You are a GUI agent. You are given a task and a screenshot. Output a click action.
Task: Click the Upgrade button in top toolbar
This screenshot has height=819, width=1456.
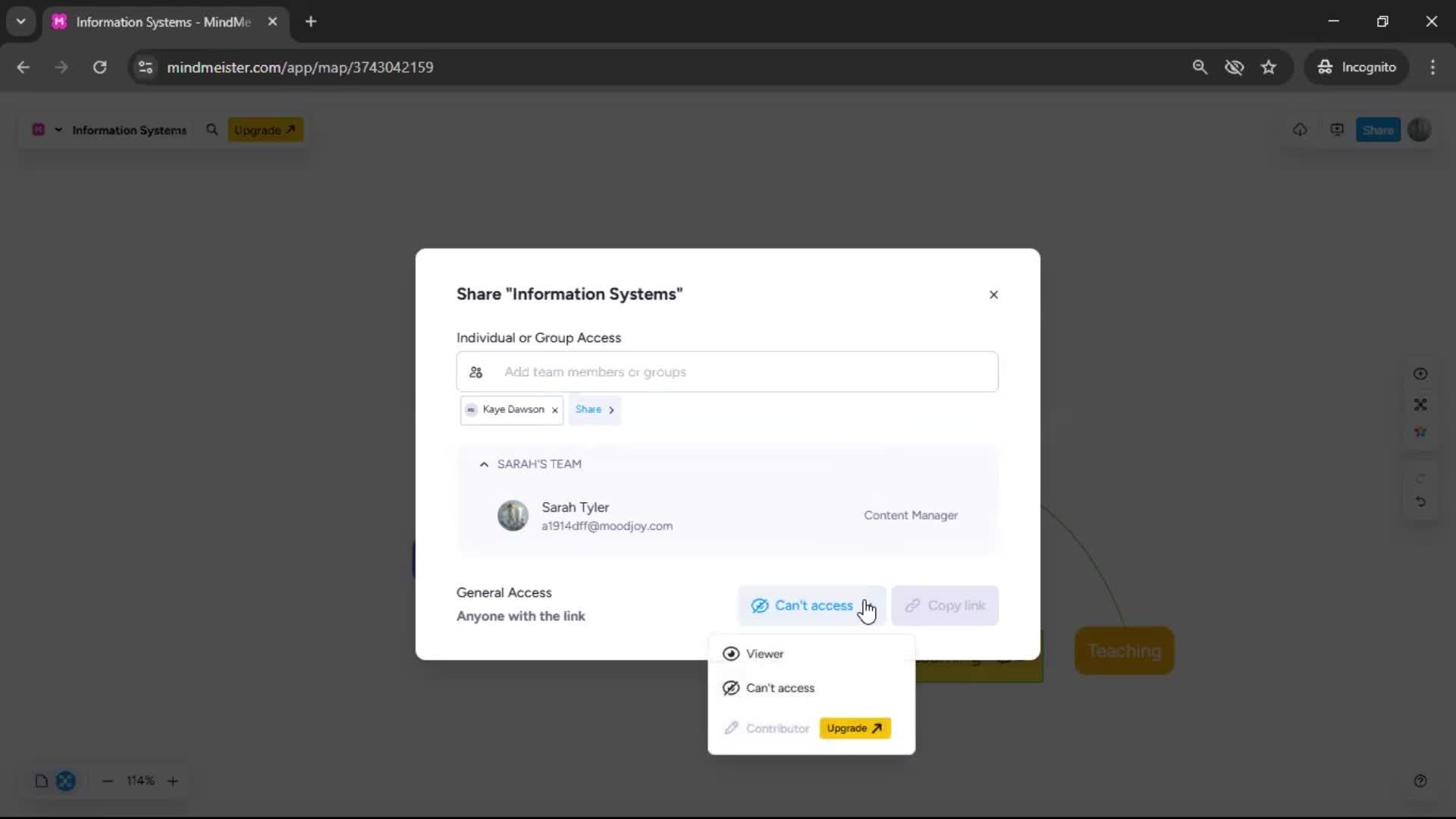tap(265, 130)
